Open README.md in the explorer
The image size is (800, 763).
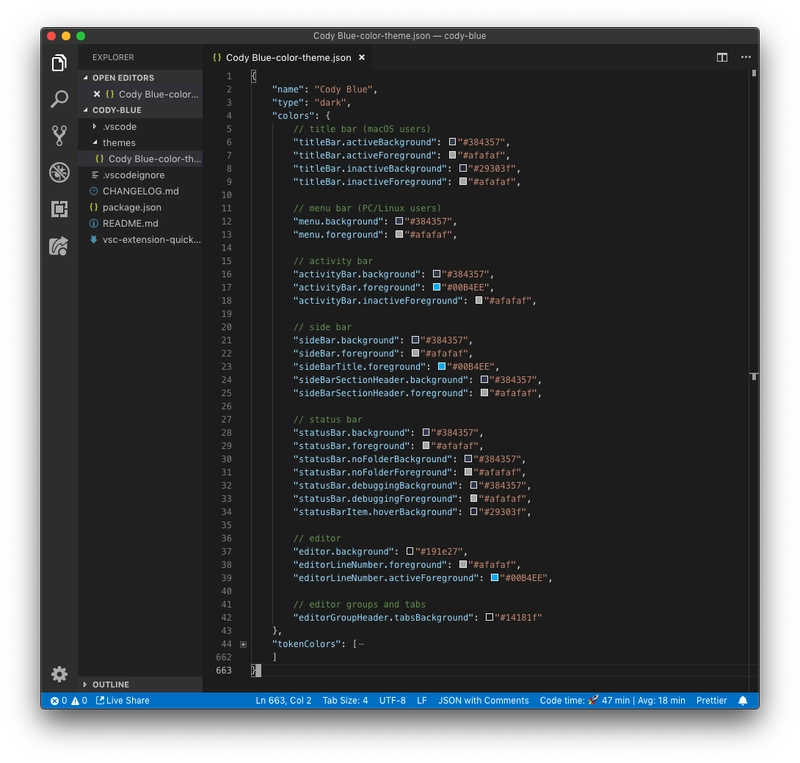point(140,223)
